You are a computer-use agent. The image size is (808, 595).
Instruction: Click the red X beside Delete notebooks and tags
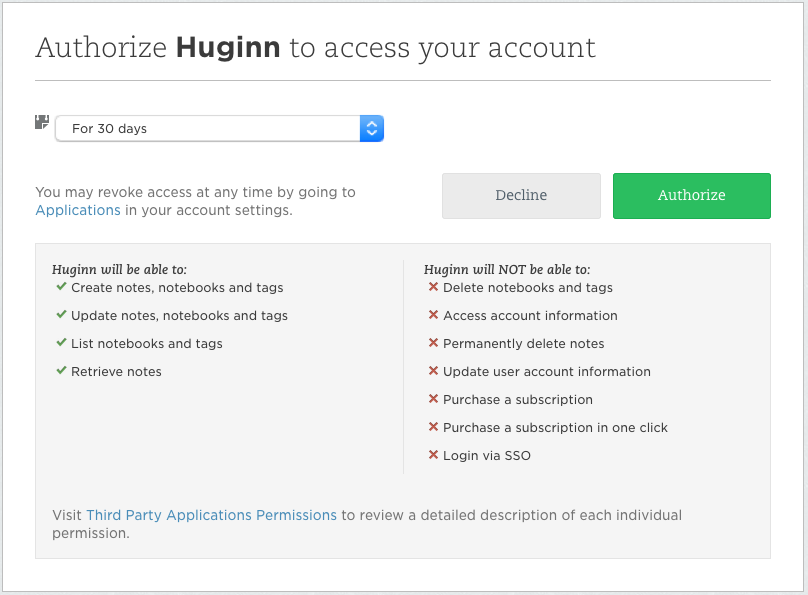pyautogui.click(x=431, y=287)
